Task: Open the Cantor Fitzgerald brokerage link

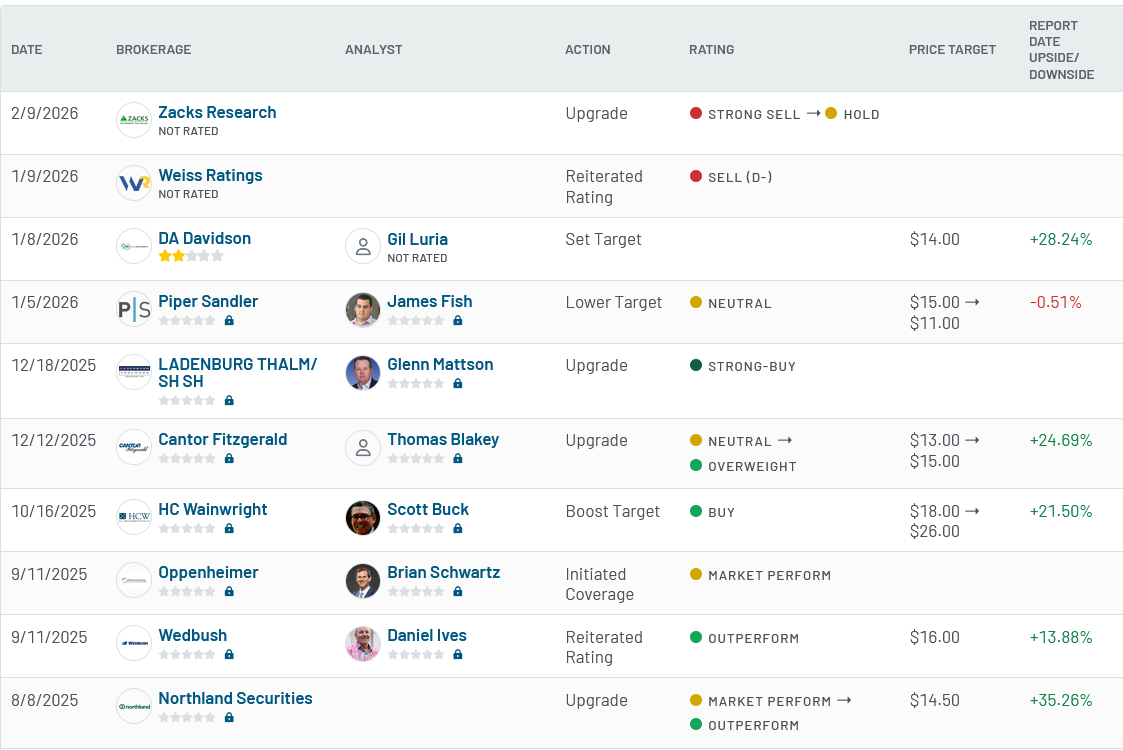Action: (x=223, y=440)
